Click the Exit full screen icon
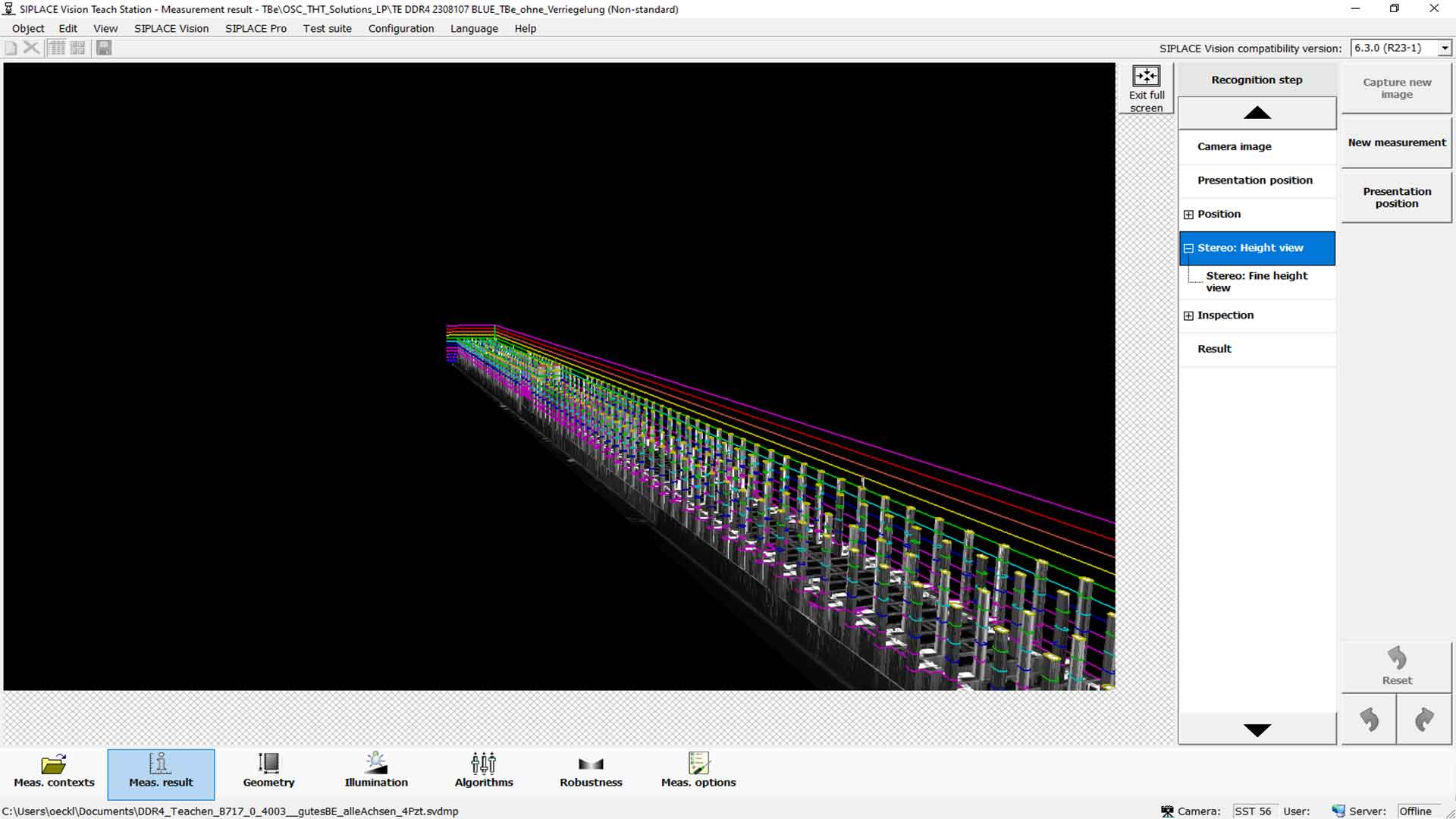The width and height of the screenshot is (1456, 819). [x=1146, y=77]
